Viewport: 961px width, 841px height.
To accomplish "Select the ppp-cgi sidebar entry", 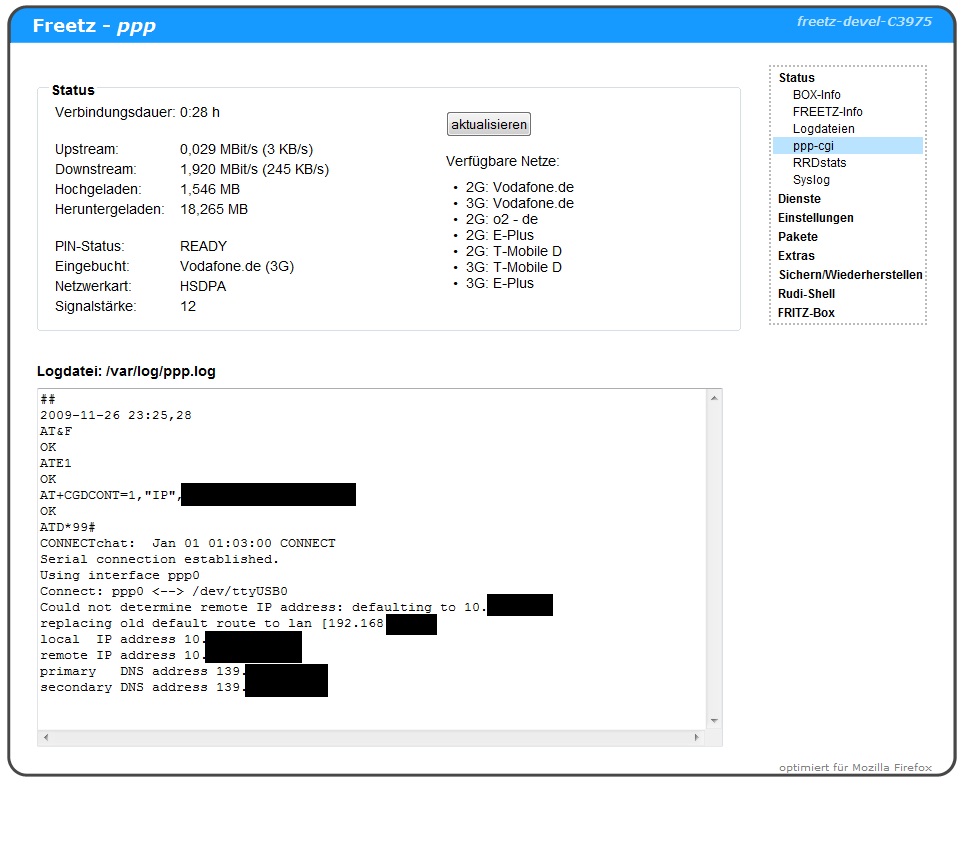I will (813, 146).
